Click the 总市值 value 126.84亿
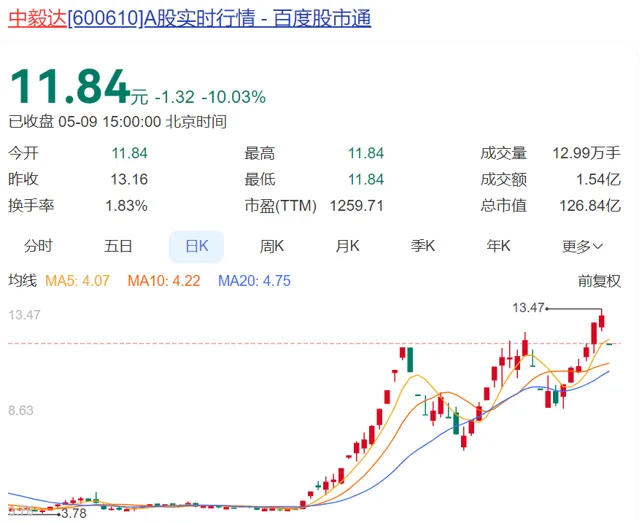 590,205
